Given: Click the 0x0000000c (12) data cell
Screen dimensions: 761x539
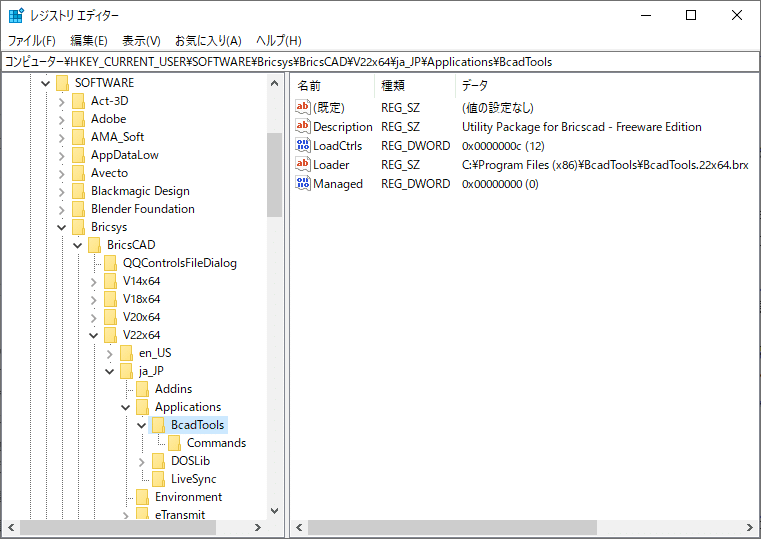Looking at the screenshot, I should 503,146.
